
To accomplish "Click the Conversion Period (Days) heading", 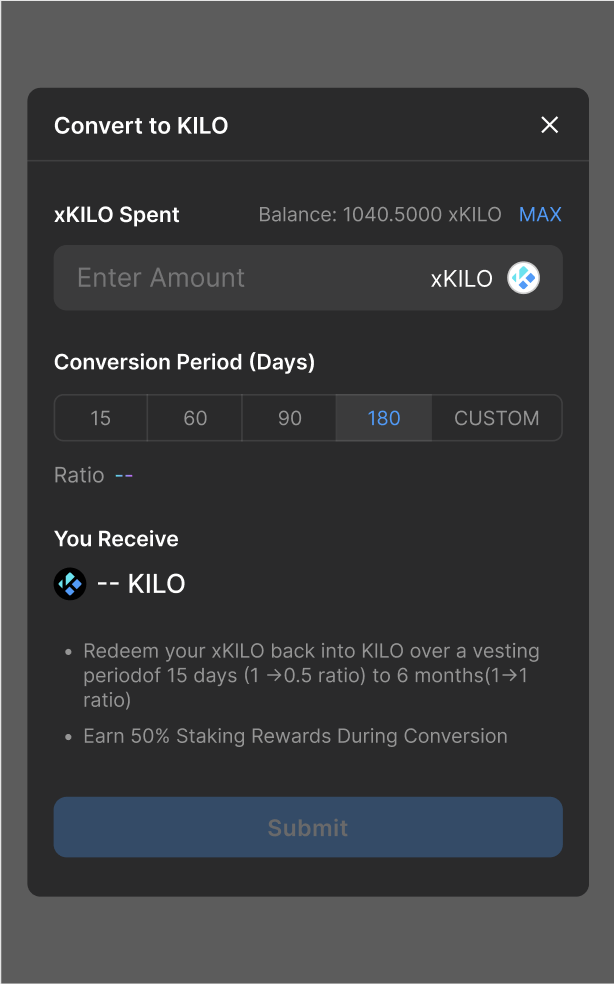I will [184, 362].
